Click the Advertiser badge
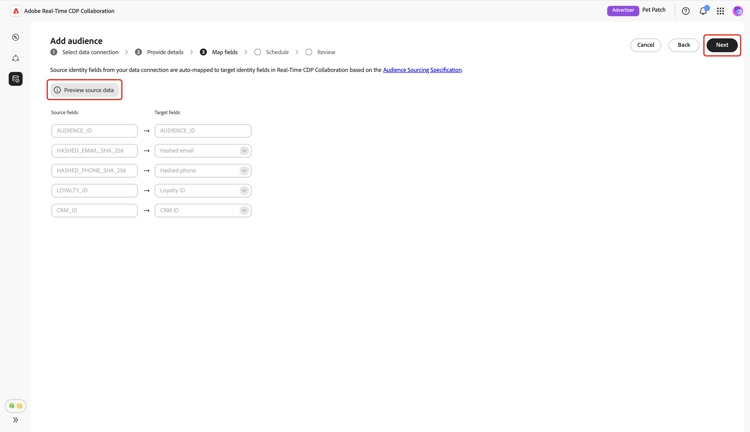 623,10
